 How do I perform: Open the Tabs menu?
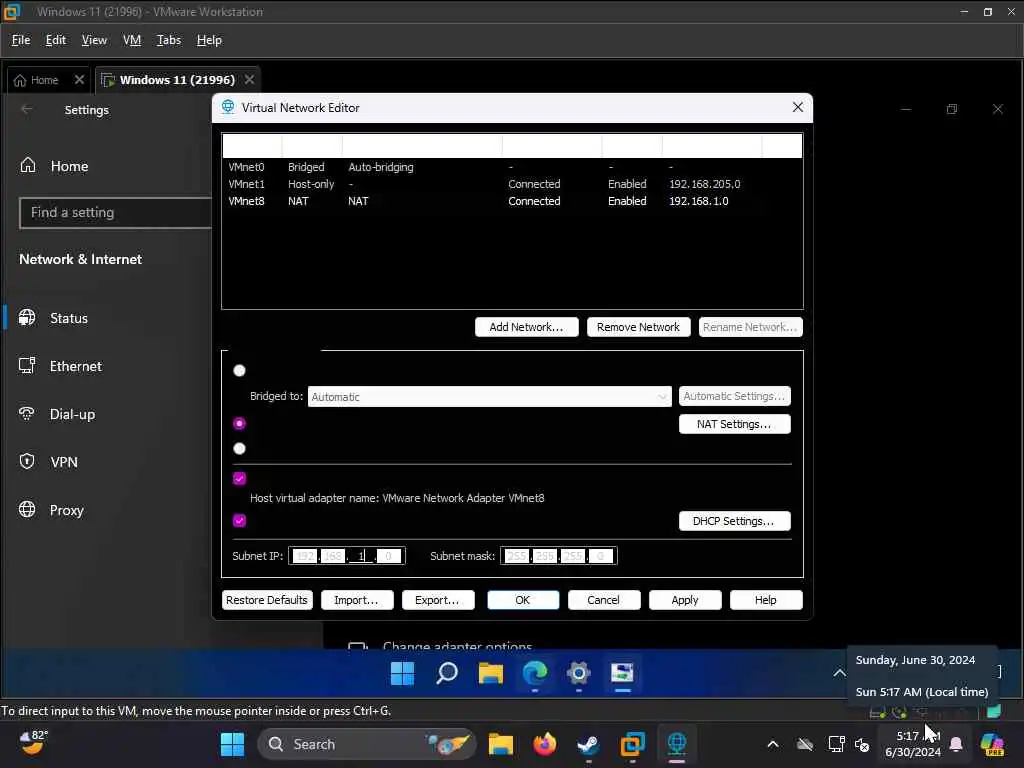[168, 40]
